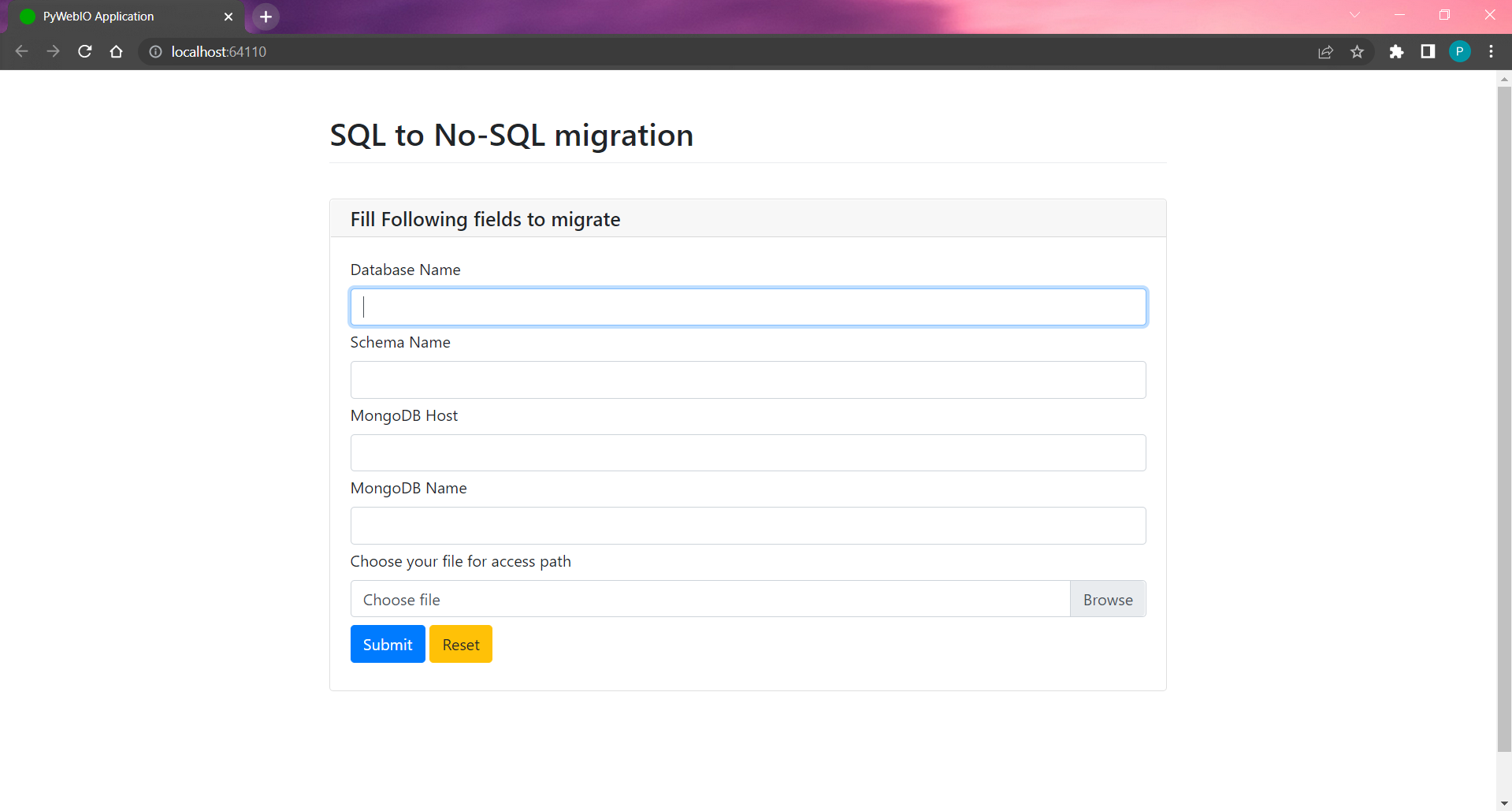The width and height of the screenshot is (1512, 811).
Task: Click the site information icon in address bar
Action: point(155,51)
